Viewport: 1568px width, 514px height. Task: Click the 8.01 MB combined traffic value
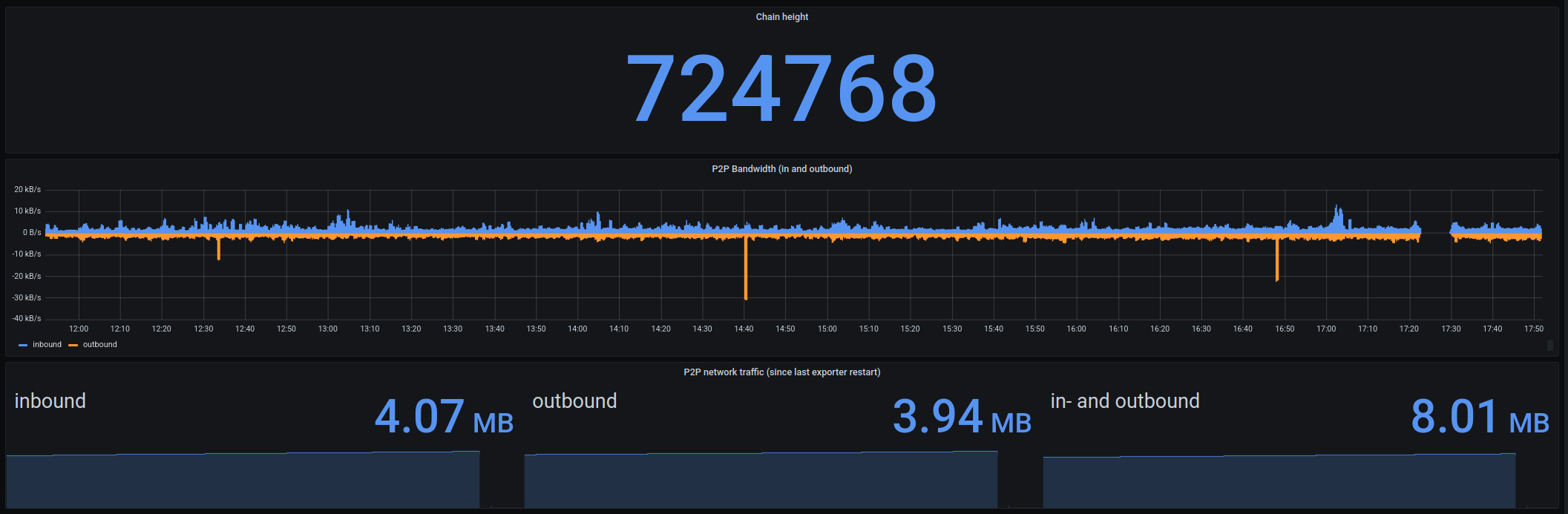[x=1480, y=417]
